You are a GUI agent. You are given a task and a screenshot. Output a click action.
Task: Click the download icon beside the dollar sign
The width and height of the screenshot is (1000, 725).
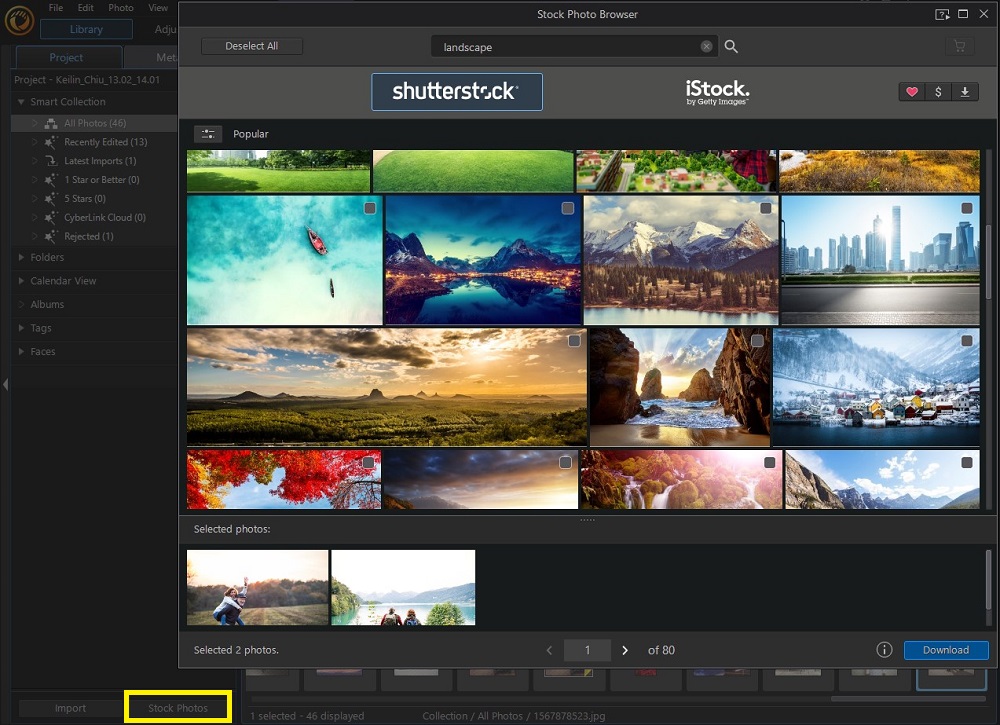pyautogui.click(x=964, y=91)
